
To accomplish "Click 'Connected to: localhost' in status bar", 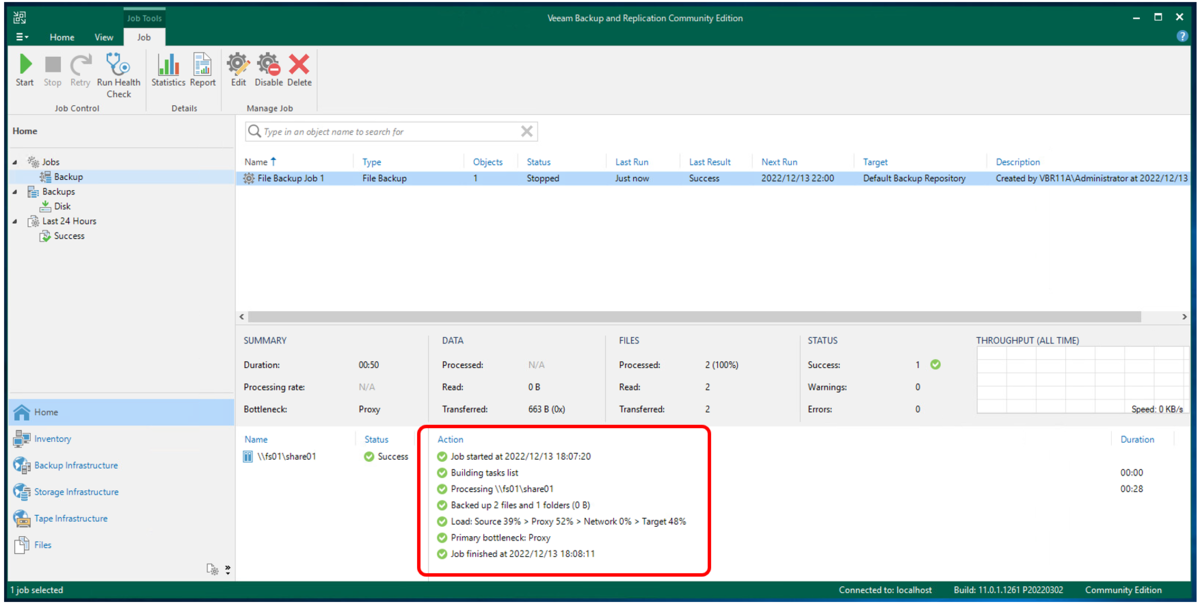I will point(885,590).
